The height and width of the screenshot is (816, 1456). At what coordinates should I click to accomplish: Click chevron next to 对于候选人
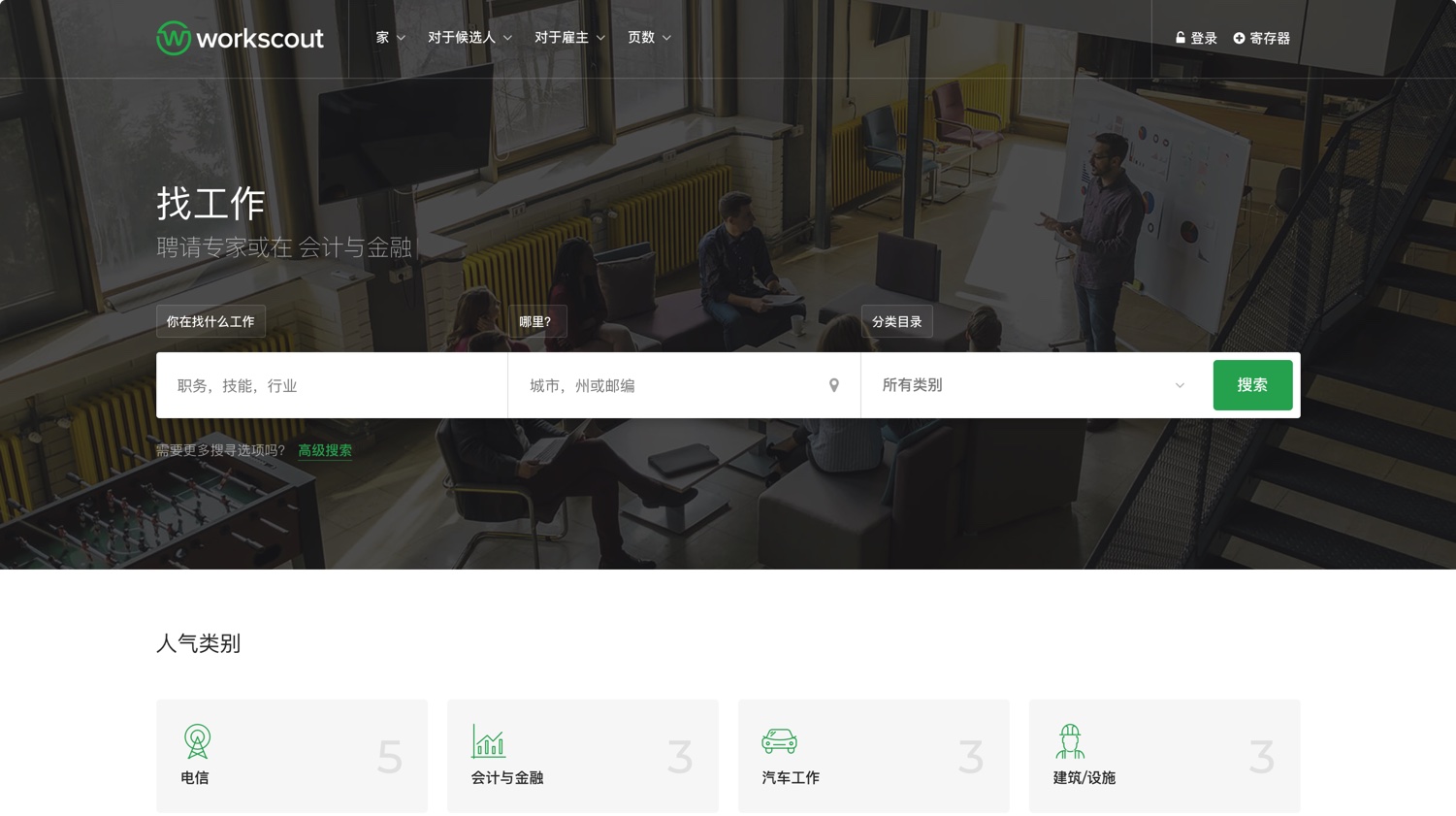tap(507, 38)
